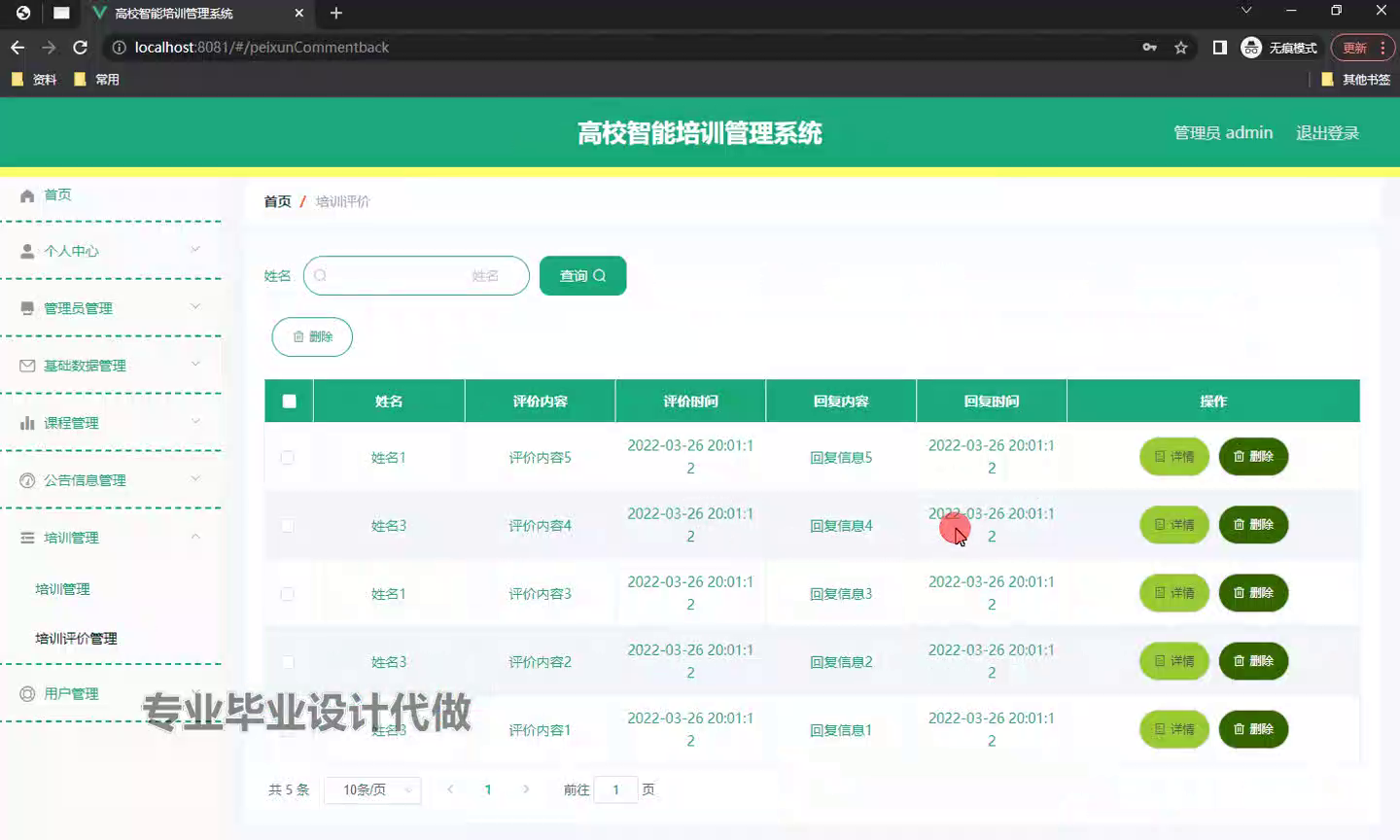Viewport: 1400px width, 840px height.
Task: Delete the 评价内容1 row
Action: coord(1254,729)
